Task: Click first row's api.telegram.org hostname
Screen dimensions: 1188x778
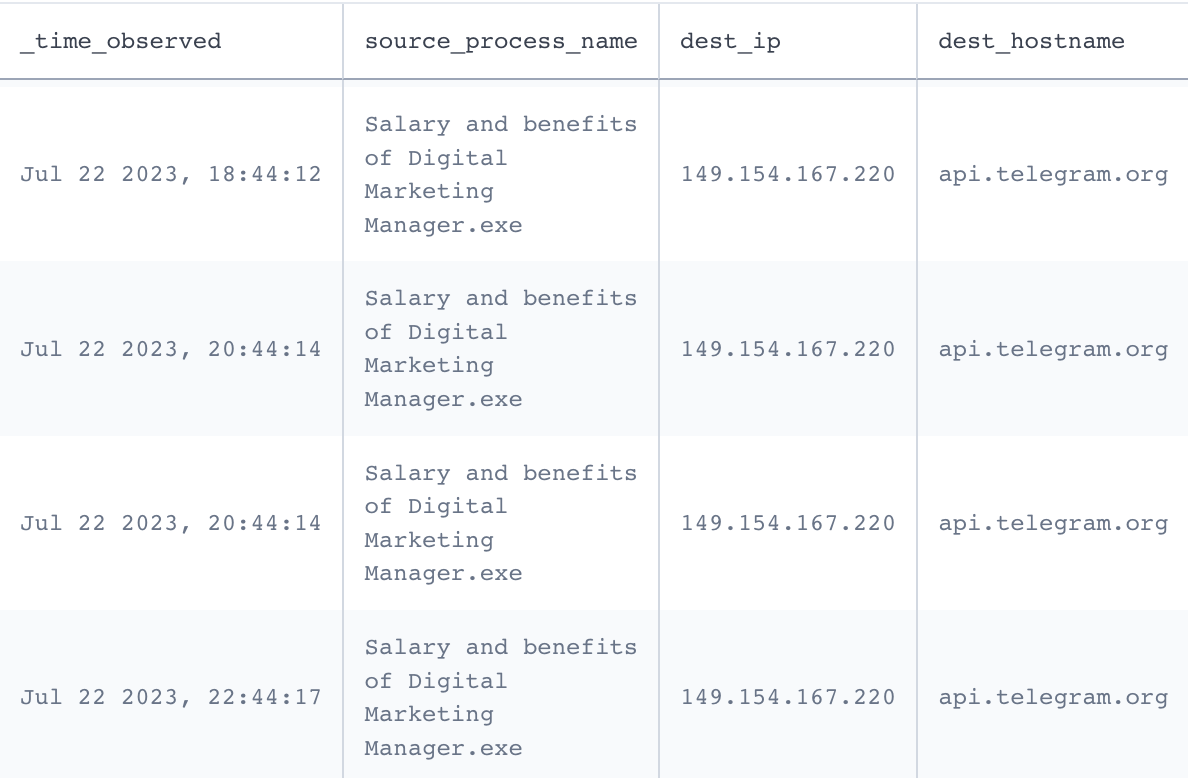Action: click(1053, 174)
